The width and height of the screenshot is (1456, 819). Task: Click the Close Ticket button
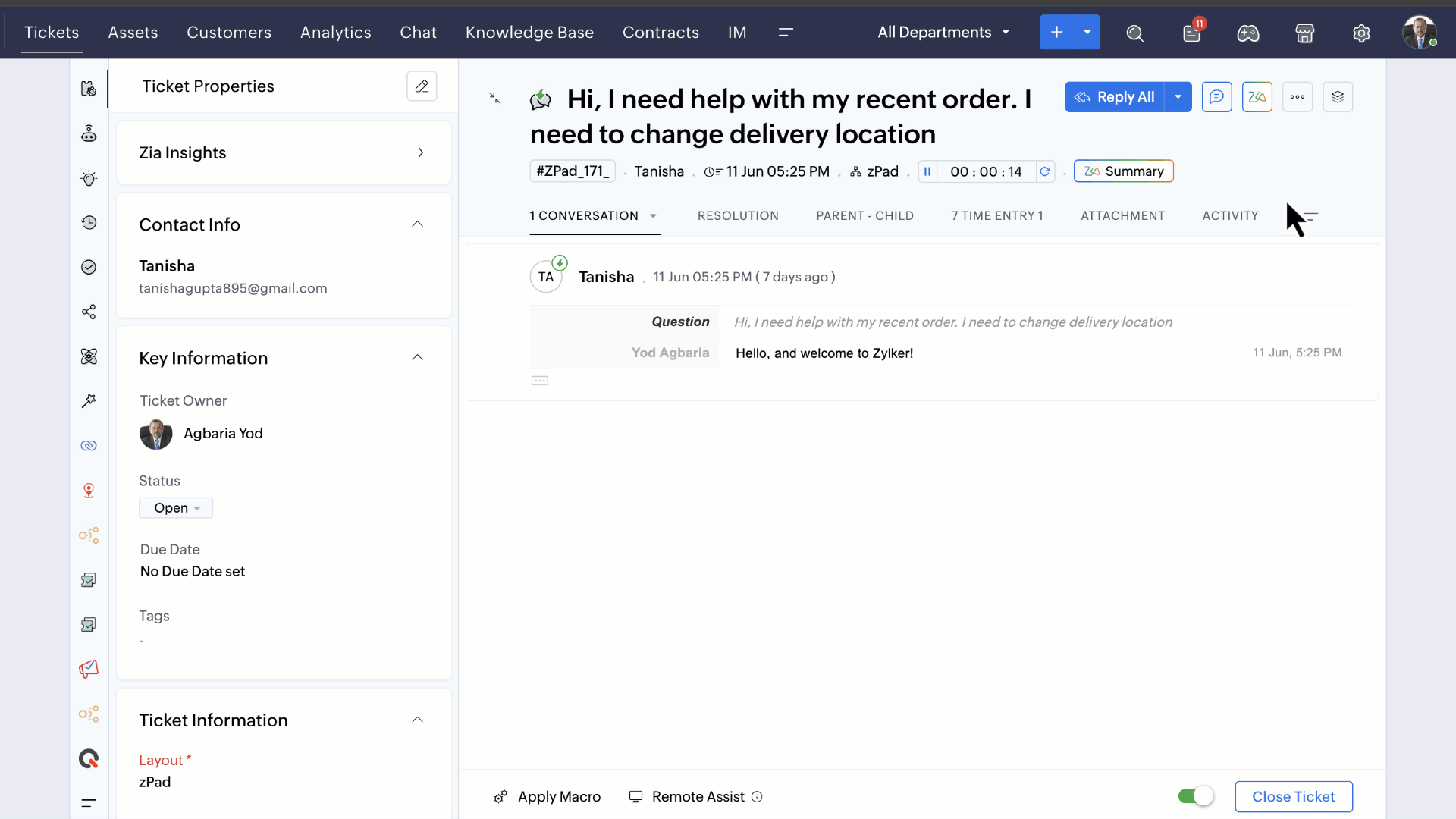[x=1293, y=796]
